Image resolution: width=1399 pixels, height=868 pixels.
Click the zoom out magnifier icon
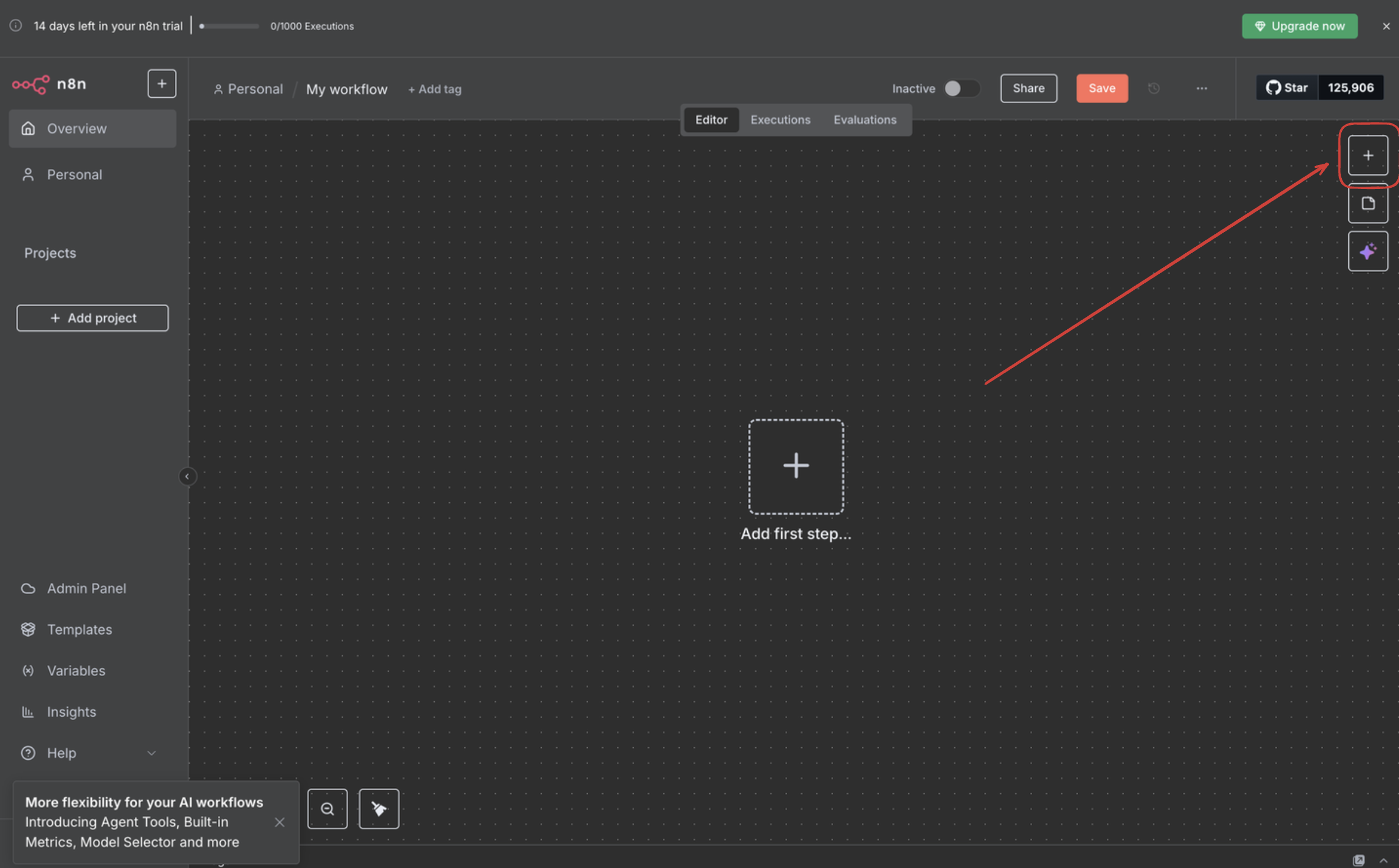(x=327, y=809)
